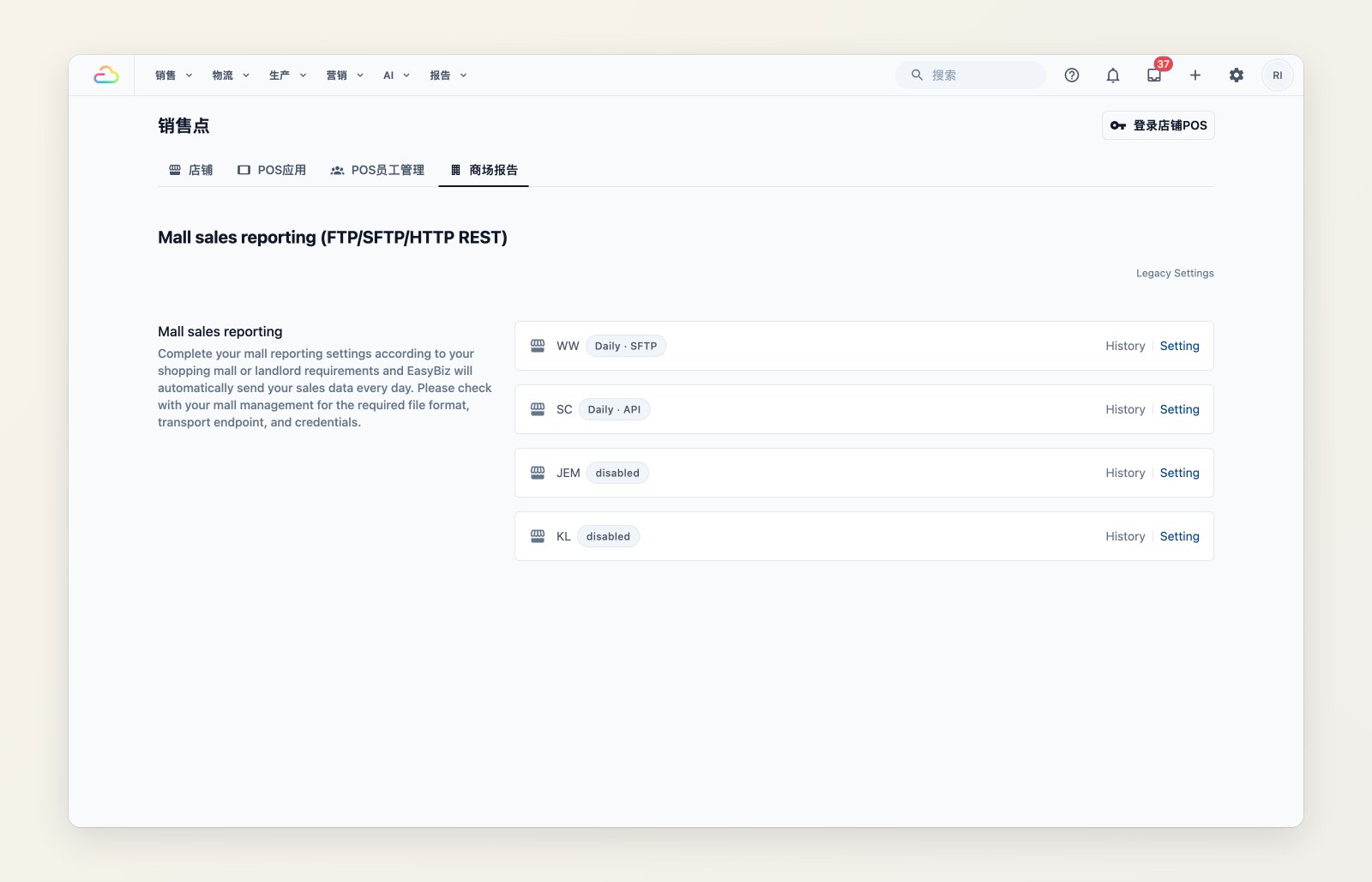Open the inbox with 37 badge
Viewport: 1372px width, 882px height.
click(1154, 76)
